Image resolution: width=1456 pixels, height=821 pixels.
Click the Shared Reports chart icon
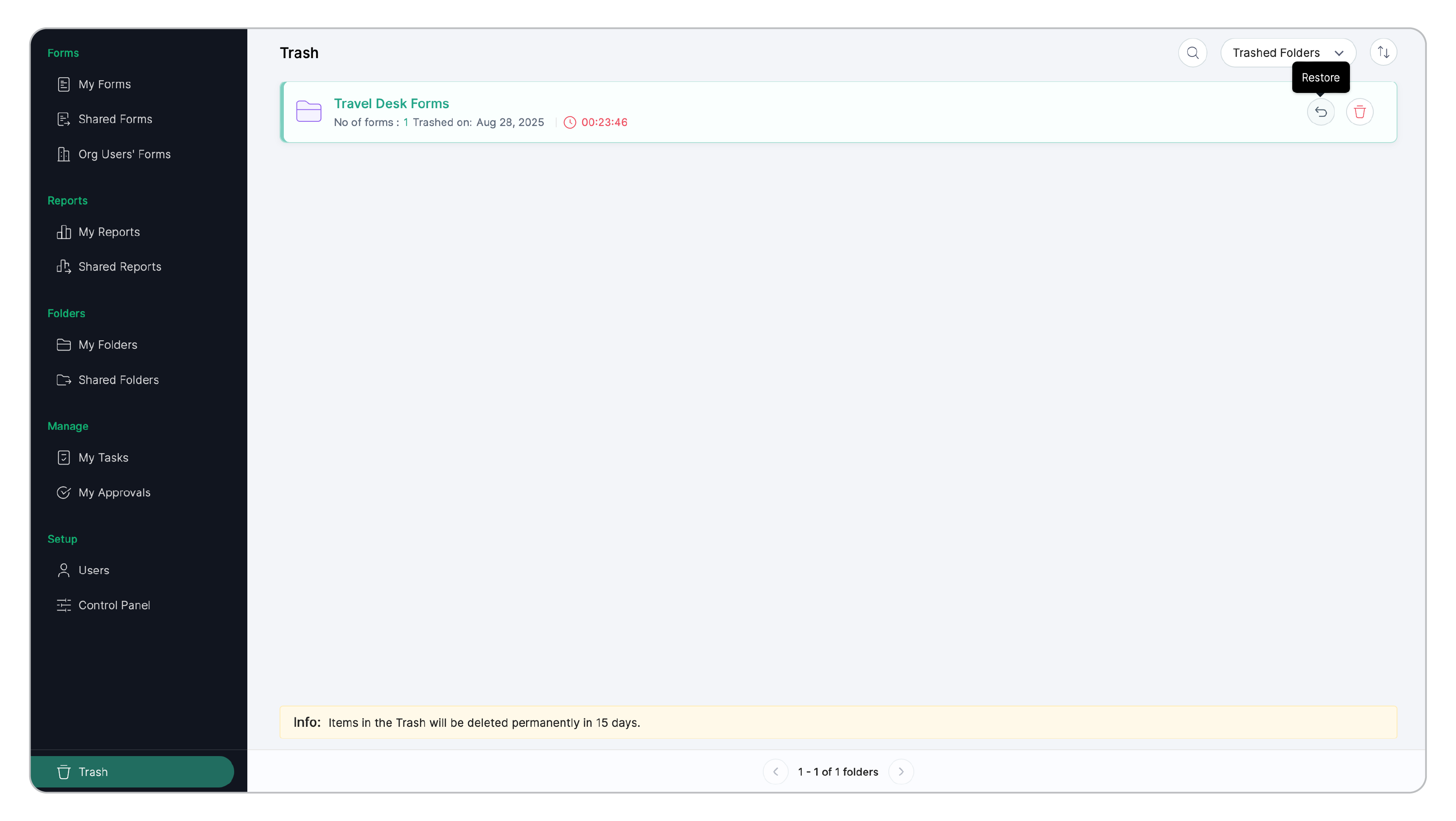63,266
